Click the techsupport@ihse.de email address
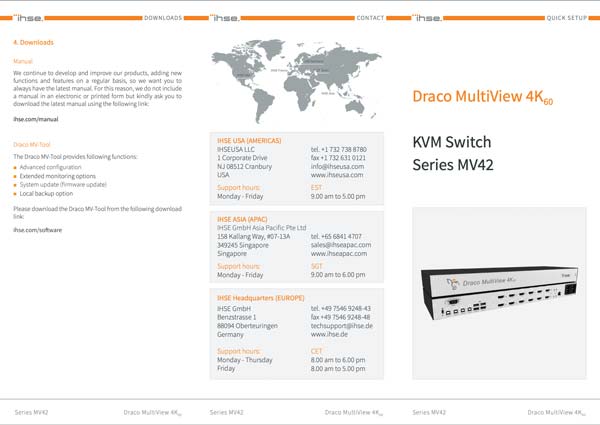The width and height of the screenshot is (600, 425). (341, 326)
